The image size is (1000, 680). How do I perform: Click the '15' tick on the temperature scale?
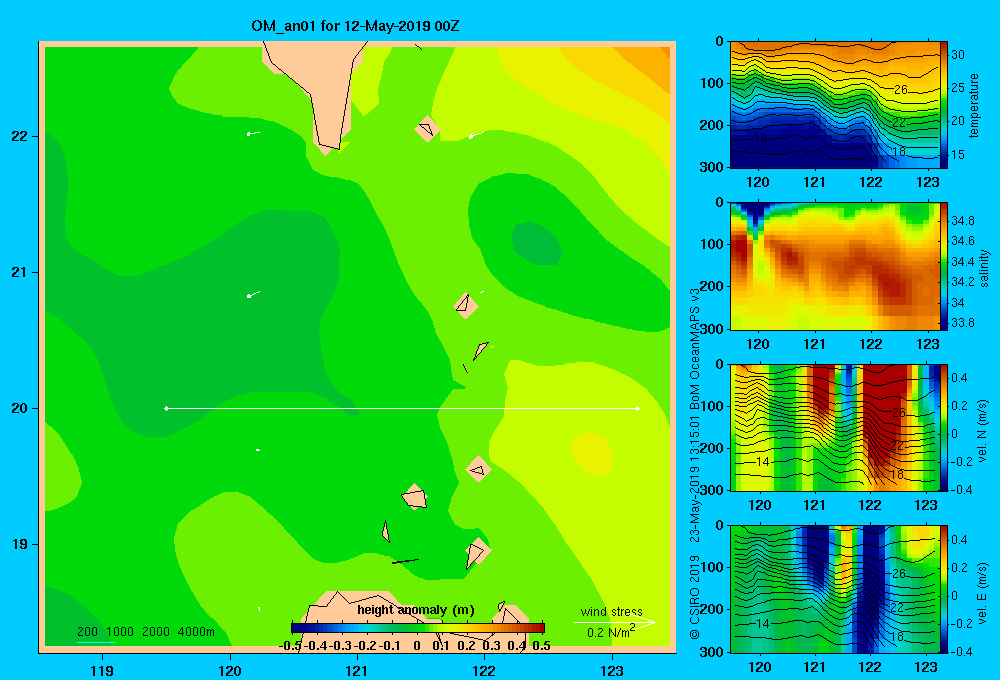pos(958,154)
